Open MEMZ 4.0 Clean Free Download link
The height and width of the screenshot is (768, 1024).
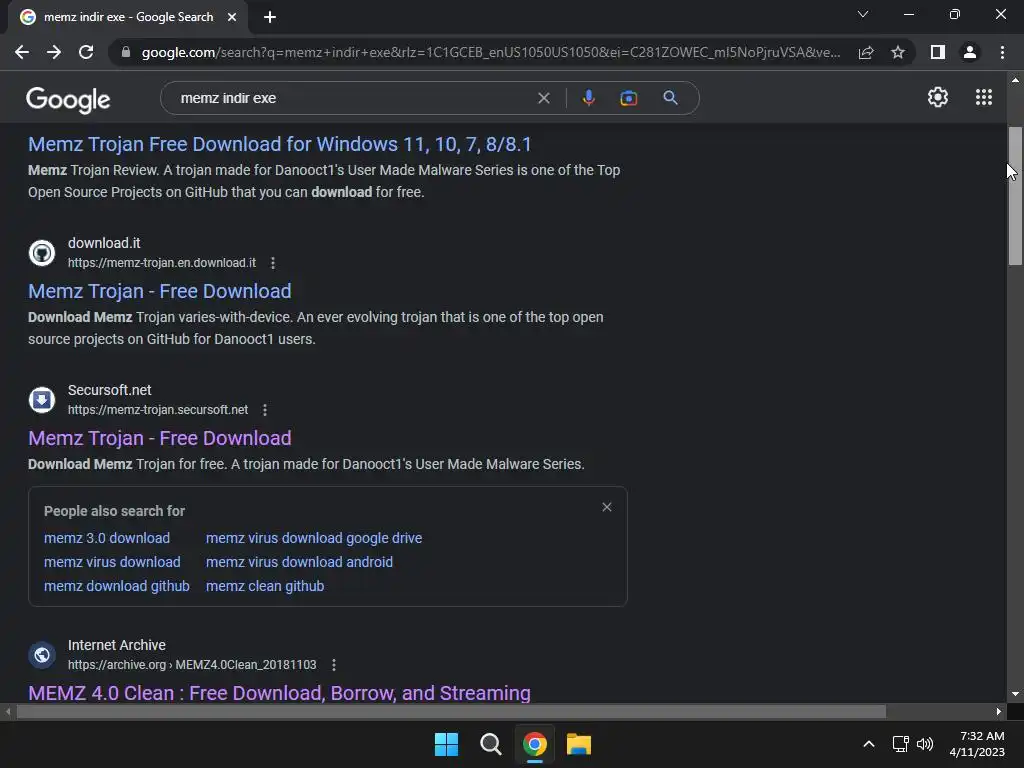(280, 693)
